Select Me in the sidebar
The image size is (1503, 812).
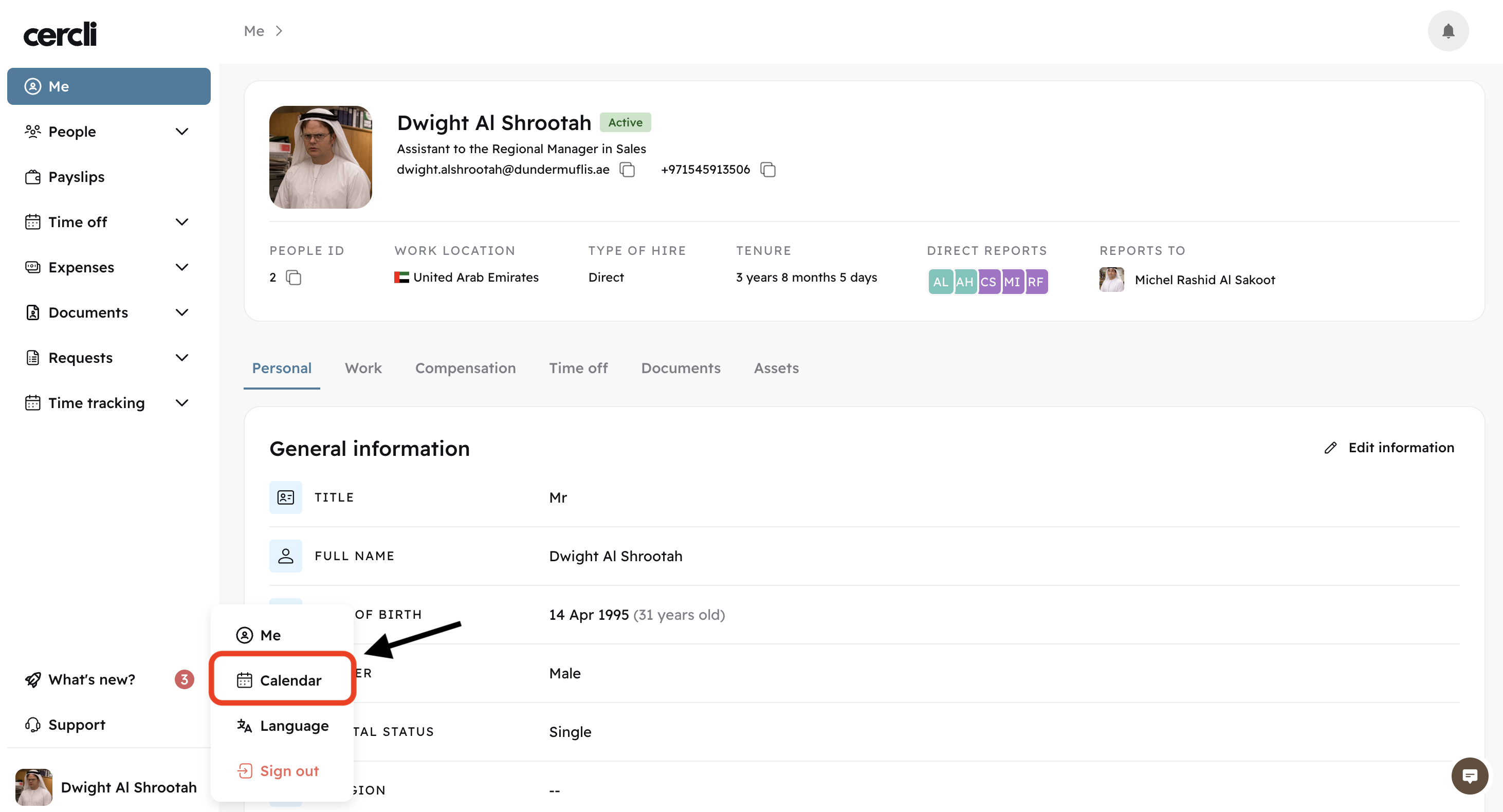(108, 86)
